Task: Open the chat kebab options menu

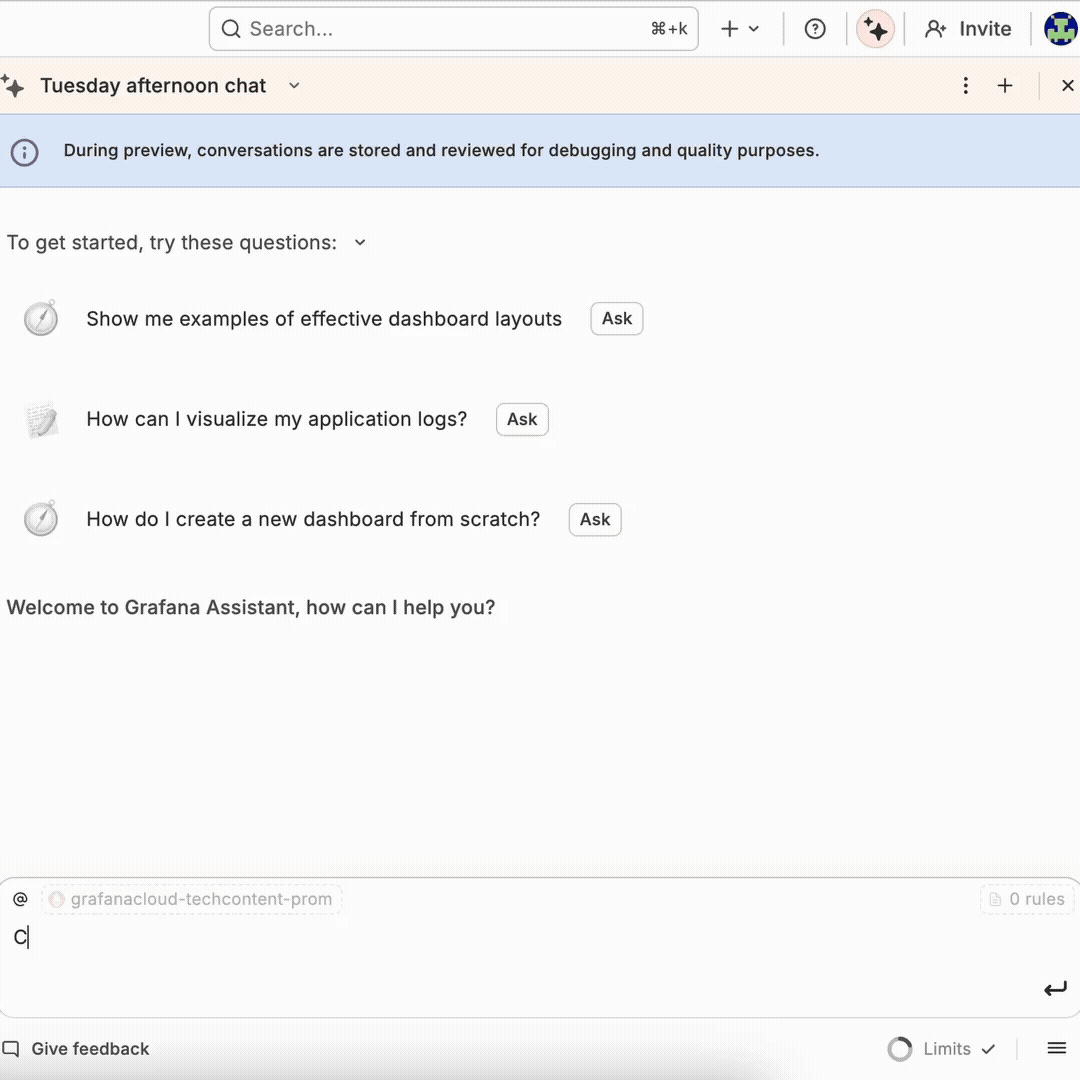Action: tap(966, 85)
